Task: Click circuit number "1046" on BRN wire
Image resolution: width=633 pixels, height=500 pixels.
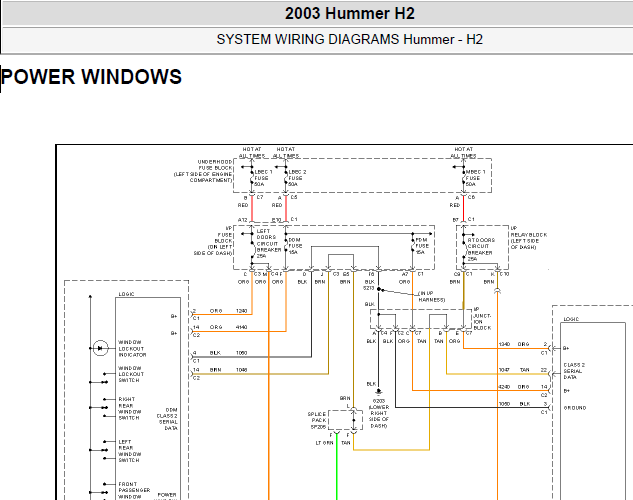Action: coord(241,370)
